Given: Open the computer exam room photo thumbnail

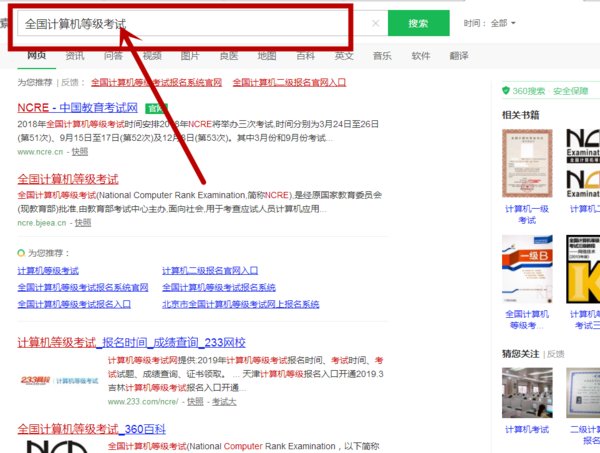Looking at the screenshot, I should [x=527, y=393].
